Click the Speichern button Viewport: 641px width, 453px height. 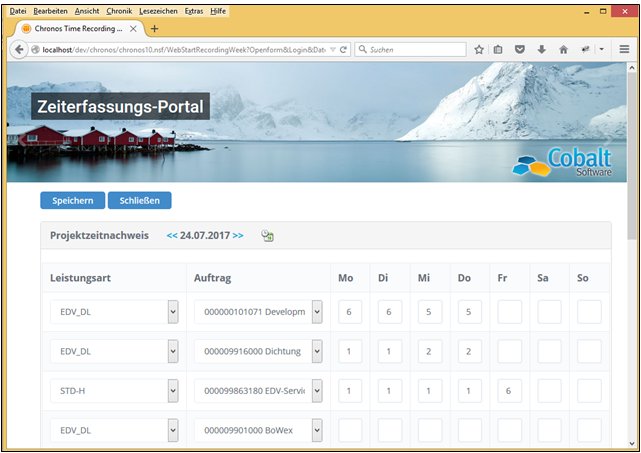pos(72,201)
